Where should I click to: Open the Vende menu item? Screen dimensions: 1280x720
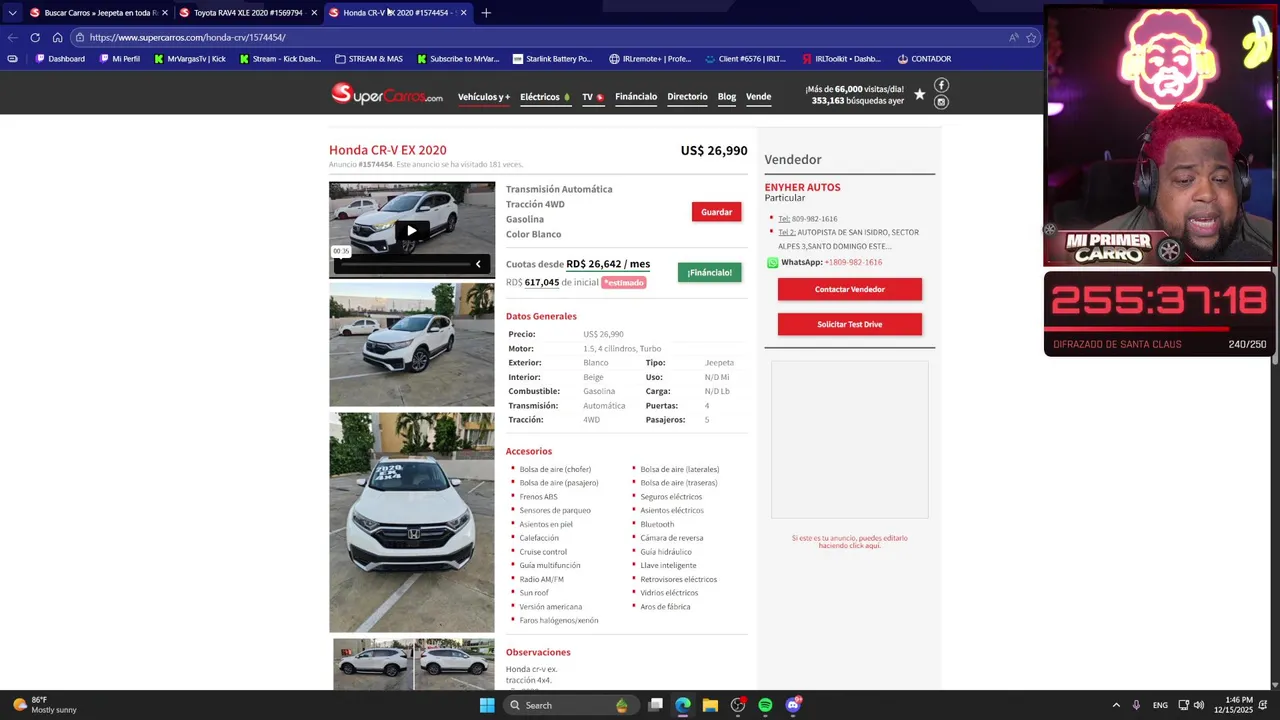pos(758,97)
